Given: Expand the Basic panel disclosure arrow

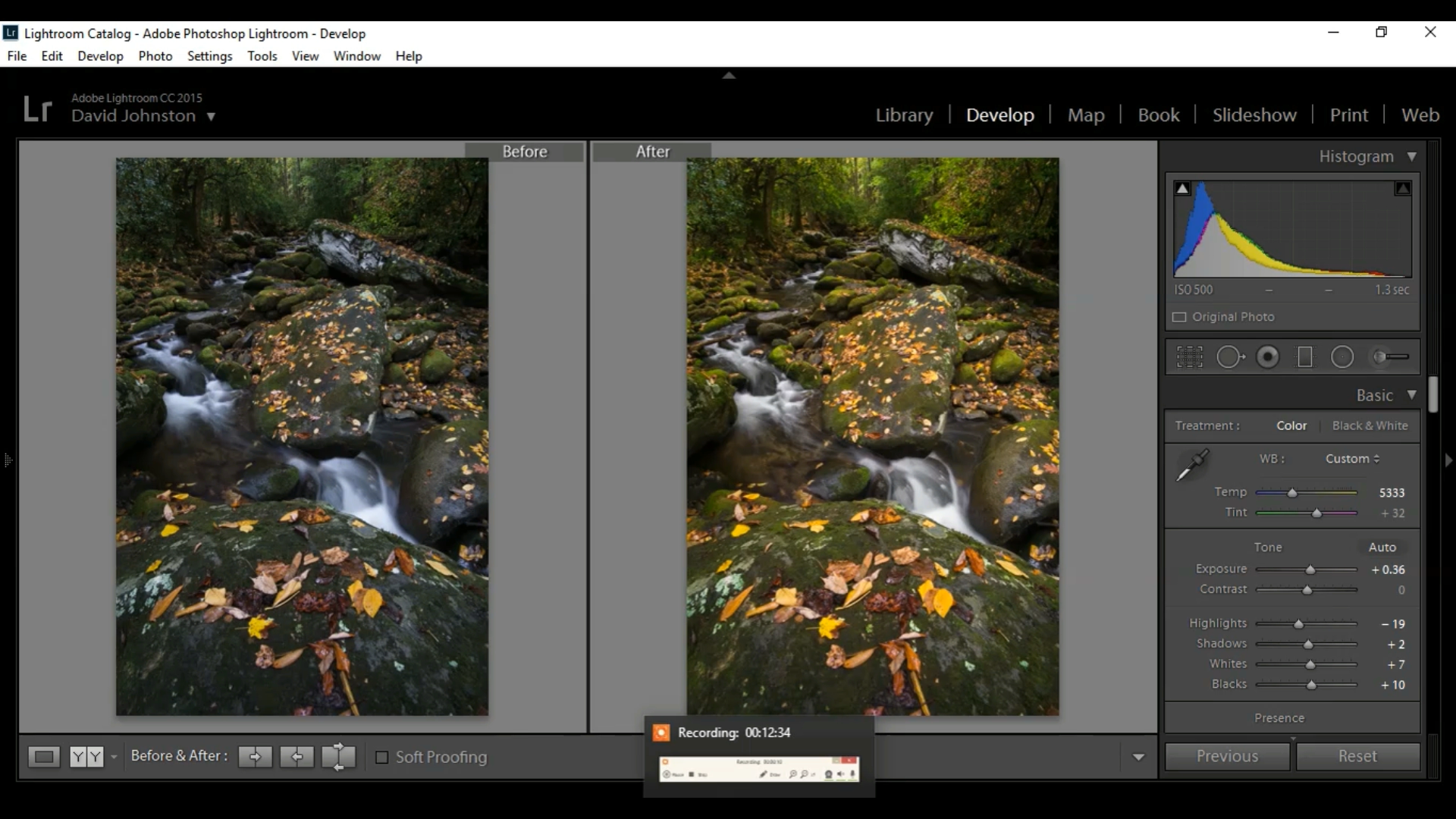Looking at the screenshot, I should 1411,395.
